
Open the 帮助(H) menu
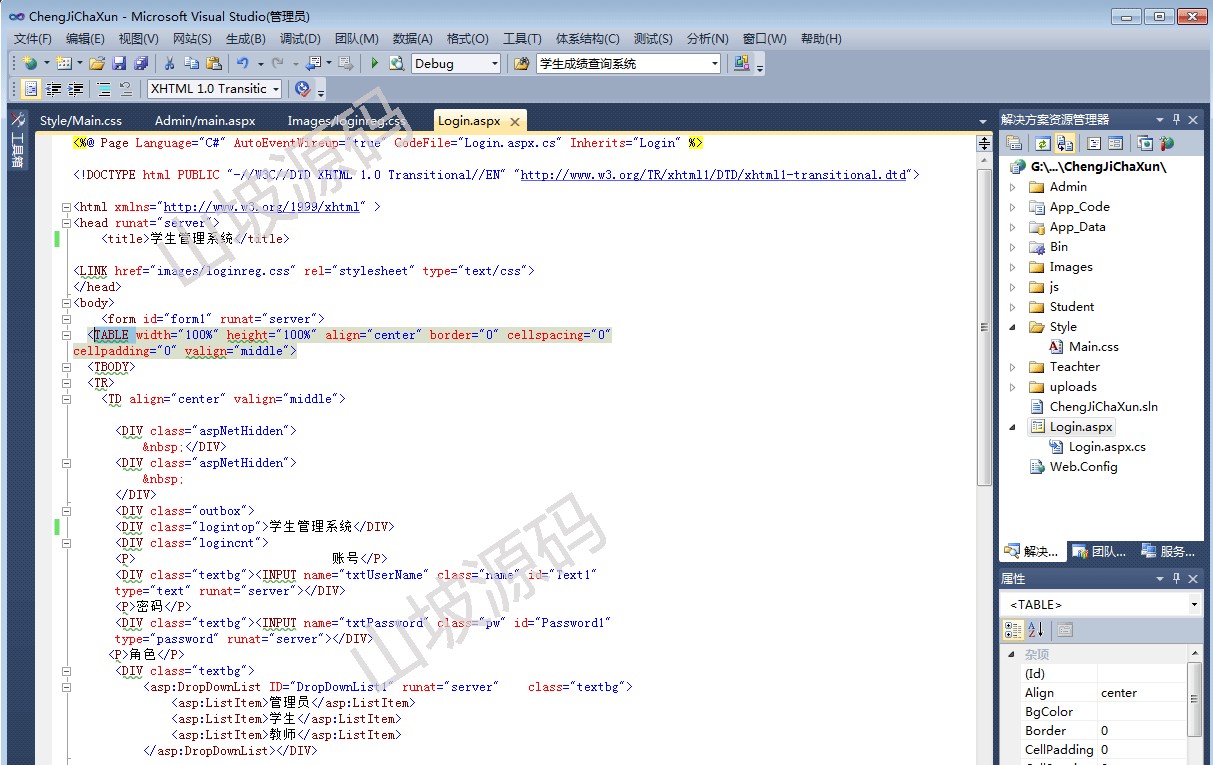821,38
